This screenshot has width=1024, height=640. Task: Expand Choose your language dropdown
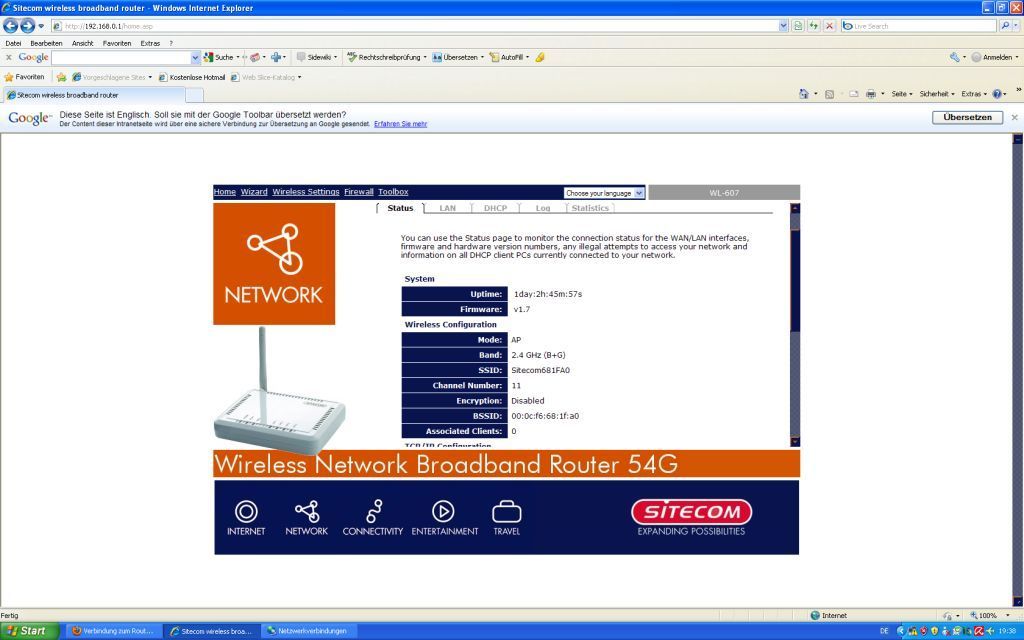coord(604,193)
